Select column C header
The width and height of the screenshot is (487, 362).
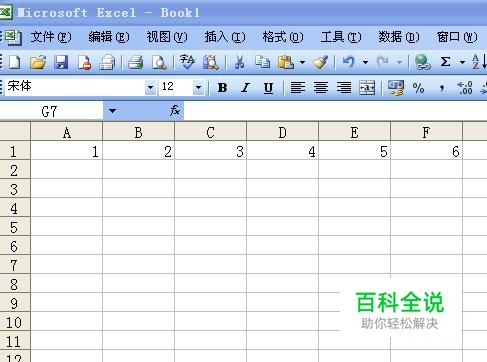pos(210,132)
